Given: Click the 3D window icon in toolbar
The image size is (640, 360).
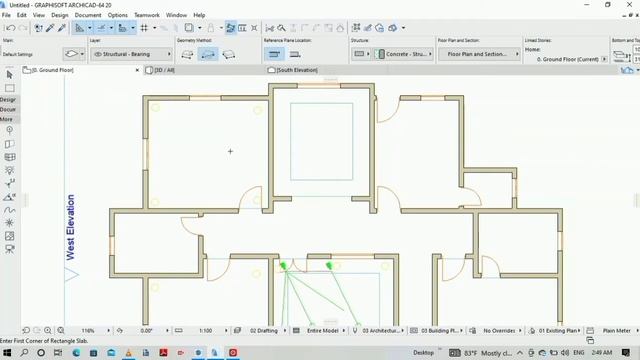Looking at the screenshot, I should (393, 28).
